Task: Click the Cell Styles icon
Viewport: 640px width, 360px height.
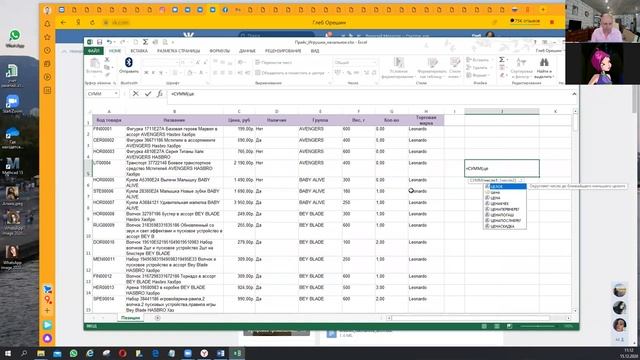Action: [x=455, y=62]
